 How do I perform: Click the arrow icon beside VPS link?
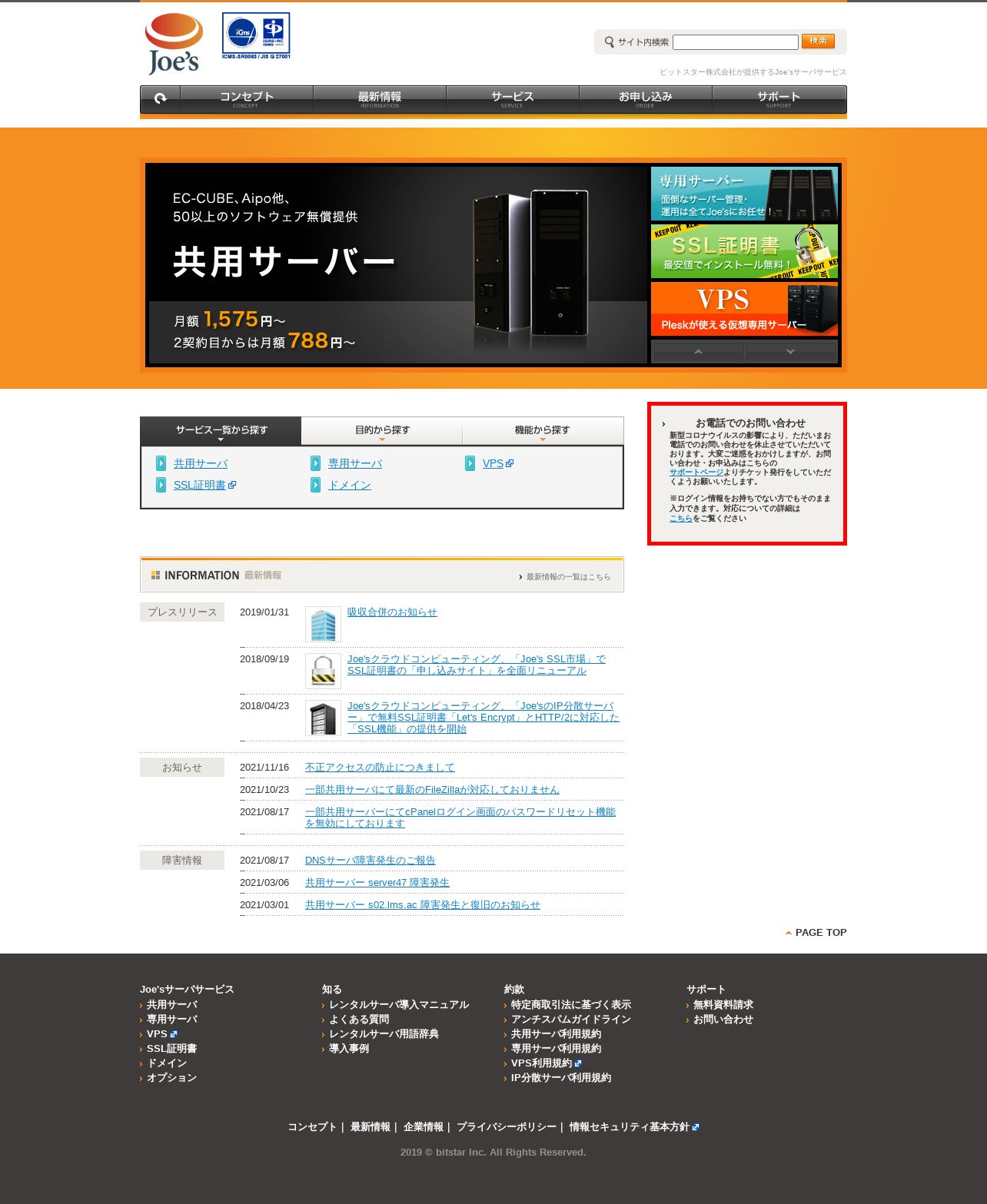point(470,463)
